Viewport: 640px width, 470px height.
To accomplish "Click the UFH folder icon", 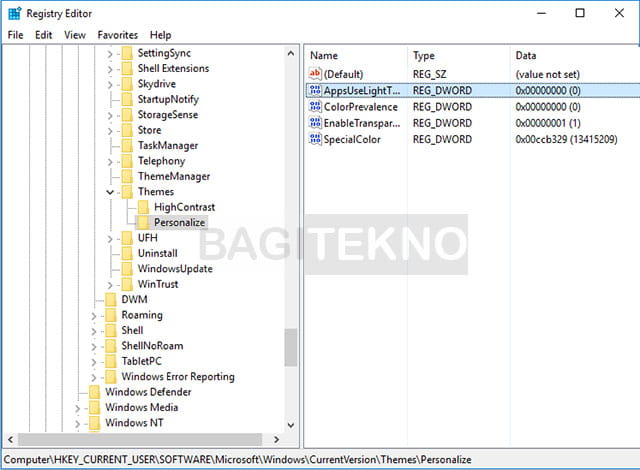I will pos(127,238).
